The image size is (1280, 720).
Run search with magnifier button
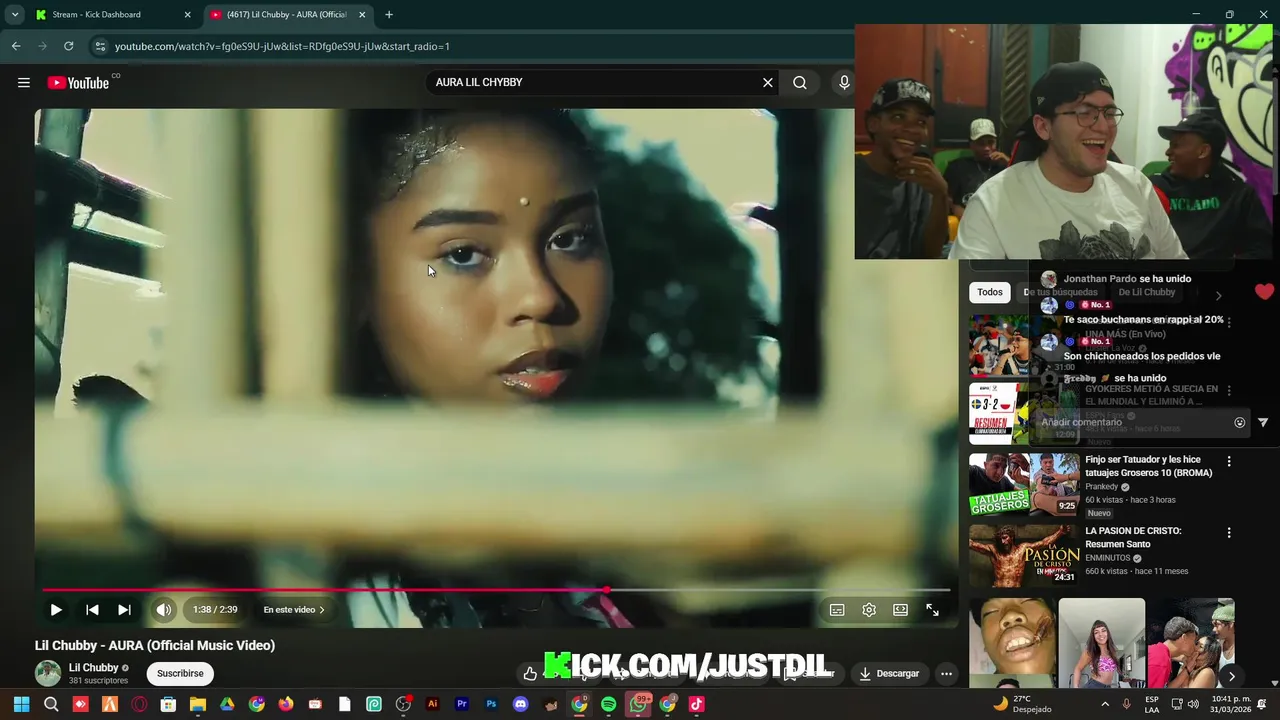point(800,83)
